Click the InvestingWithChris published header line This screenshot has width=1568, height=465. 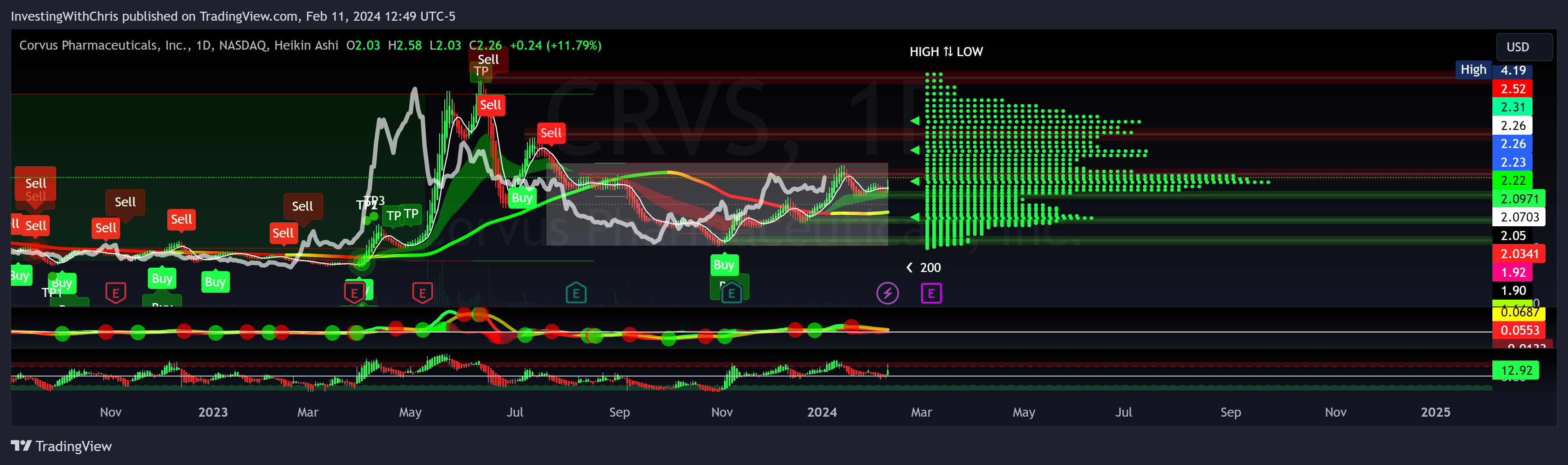233,16
